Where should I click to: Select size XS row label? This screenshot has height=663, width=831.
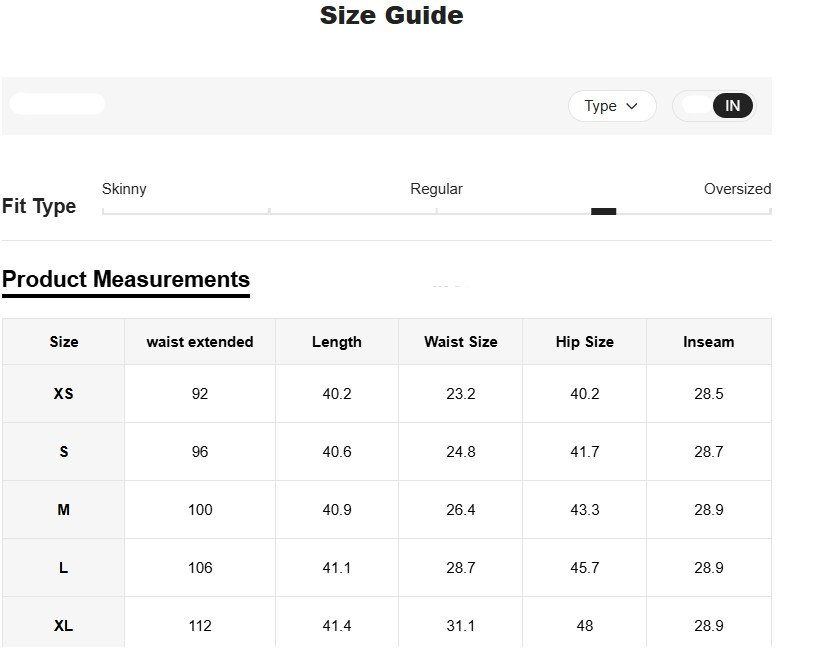[63, 393]
